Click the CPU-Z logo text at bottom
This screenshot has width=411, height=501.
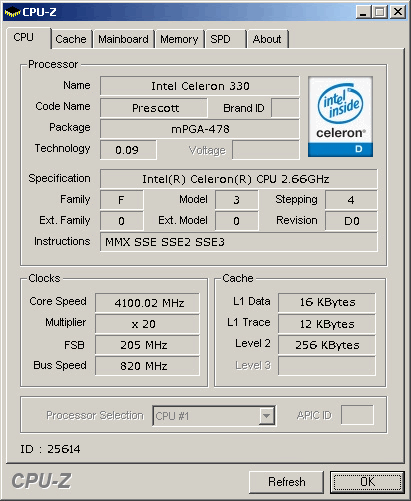41,481
